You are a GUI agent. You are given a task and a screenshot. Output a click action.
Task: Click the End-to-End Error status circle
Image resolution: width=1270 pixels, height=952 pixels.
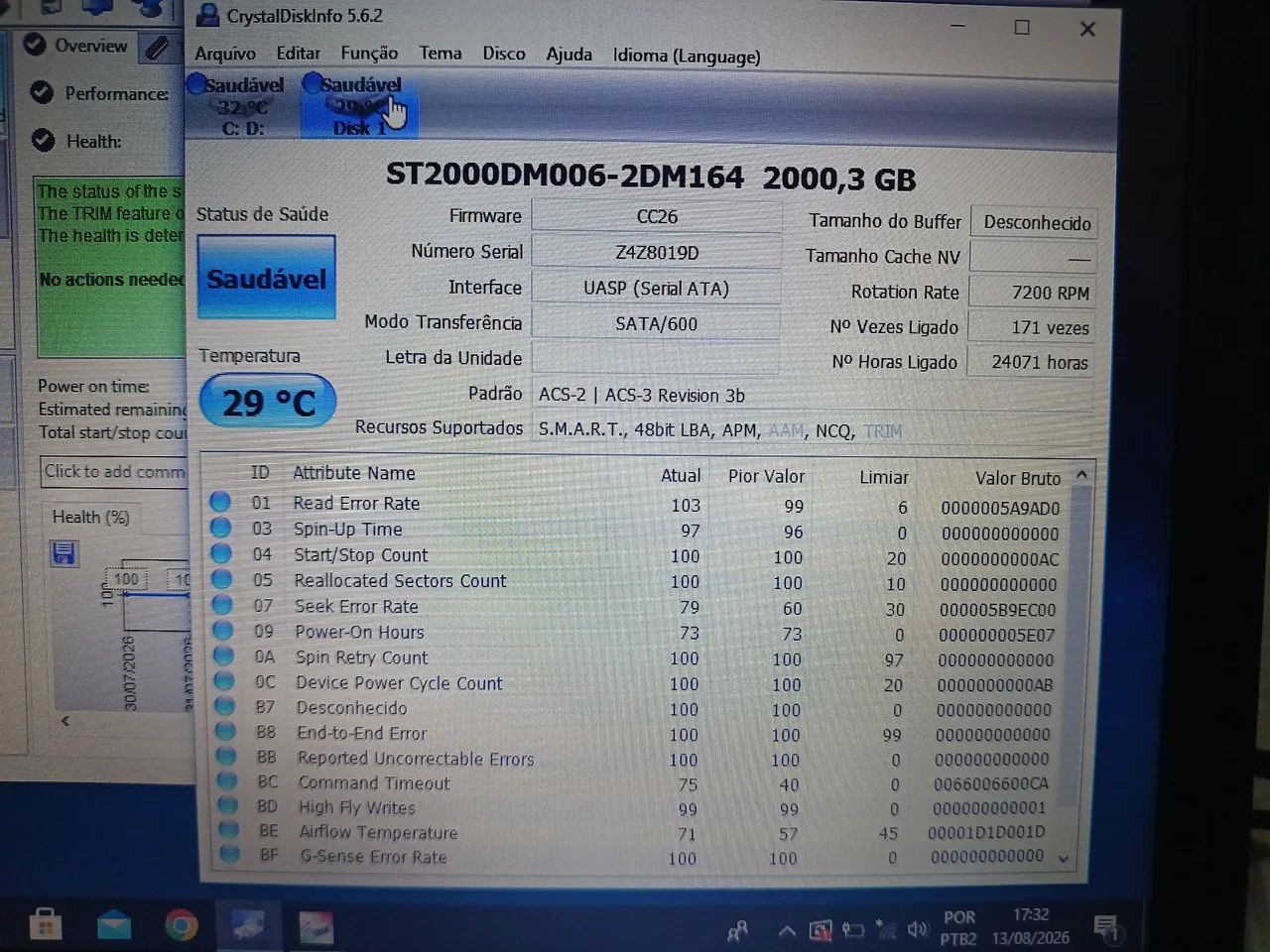[226, 732]
